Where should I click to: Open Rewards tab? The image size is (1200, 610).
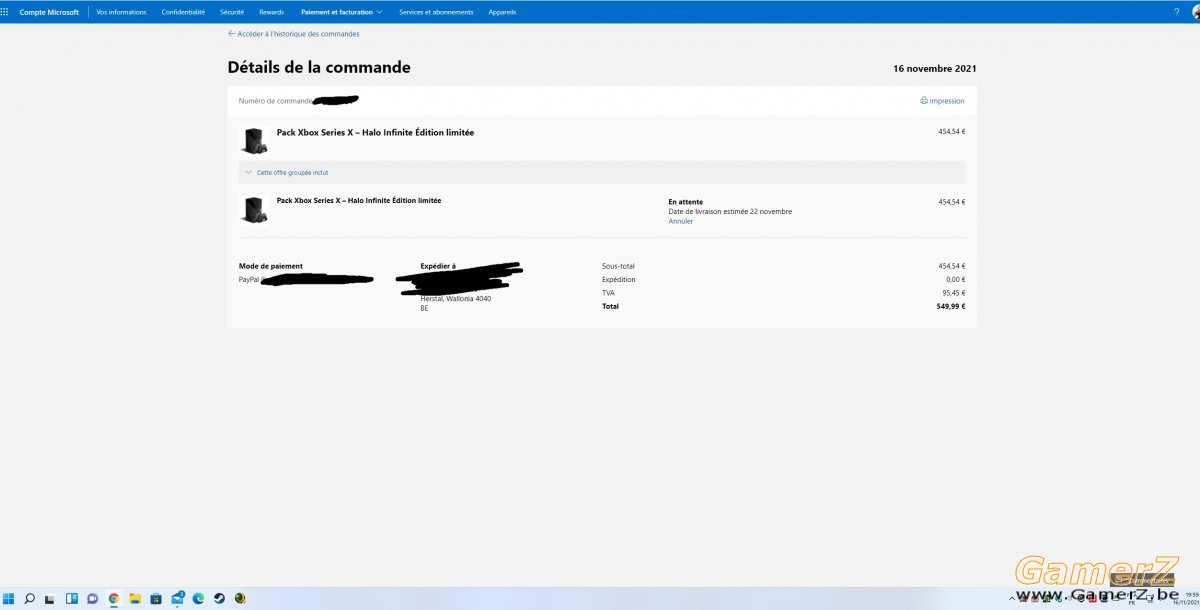point(271,12)
